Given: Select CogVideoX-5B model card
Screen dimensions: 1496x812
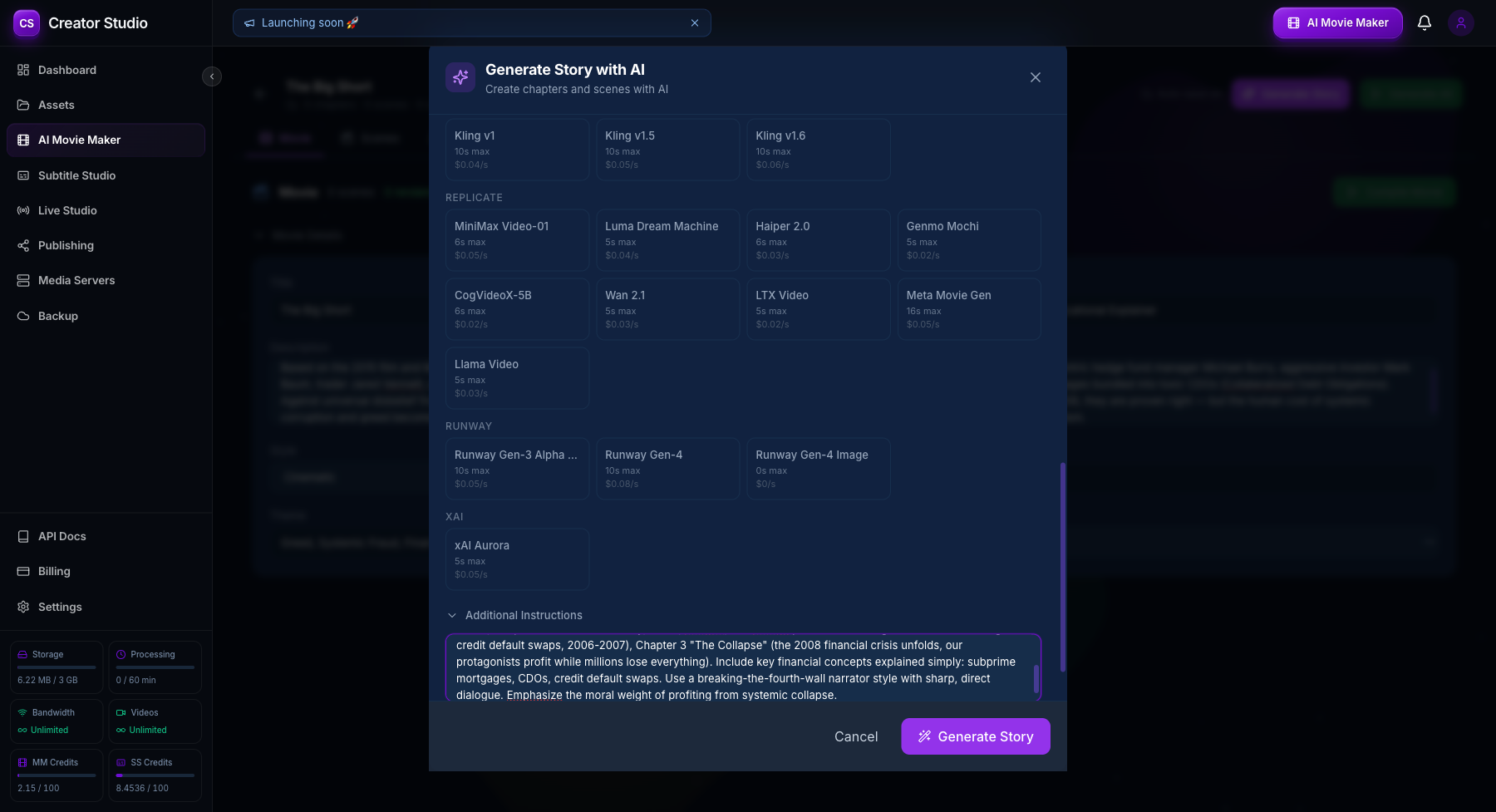Looking at the screenshot, I should coord(518,309).
